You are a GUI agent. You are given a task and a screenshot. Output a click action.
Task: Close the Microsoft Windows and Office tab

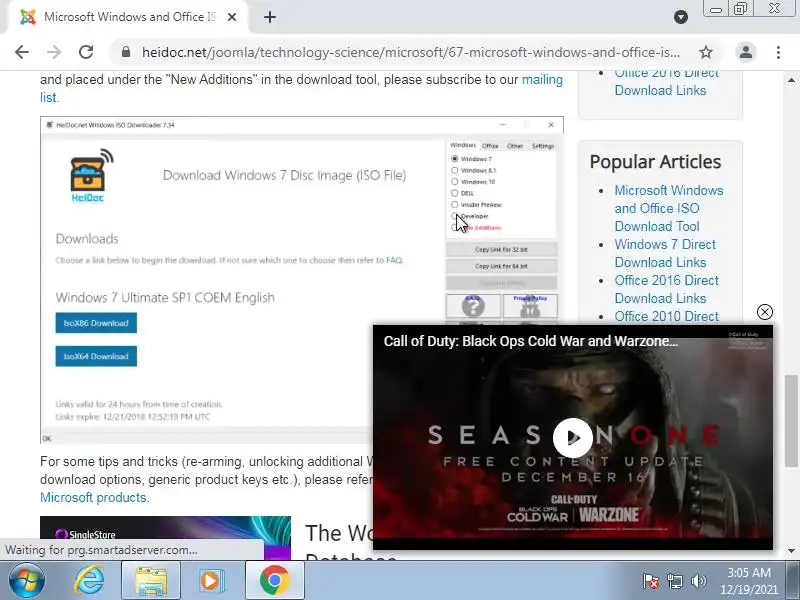click(x=232, y=17)
